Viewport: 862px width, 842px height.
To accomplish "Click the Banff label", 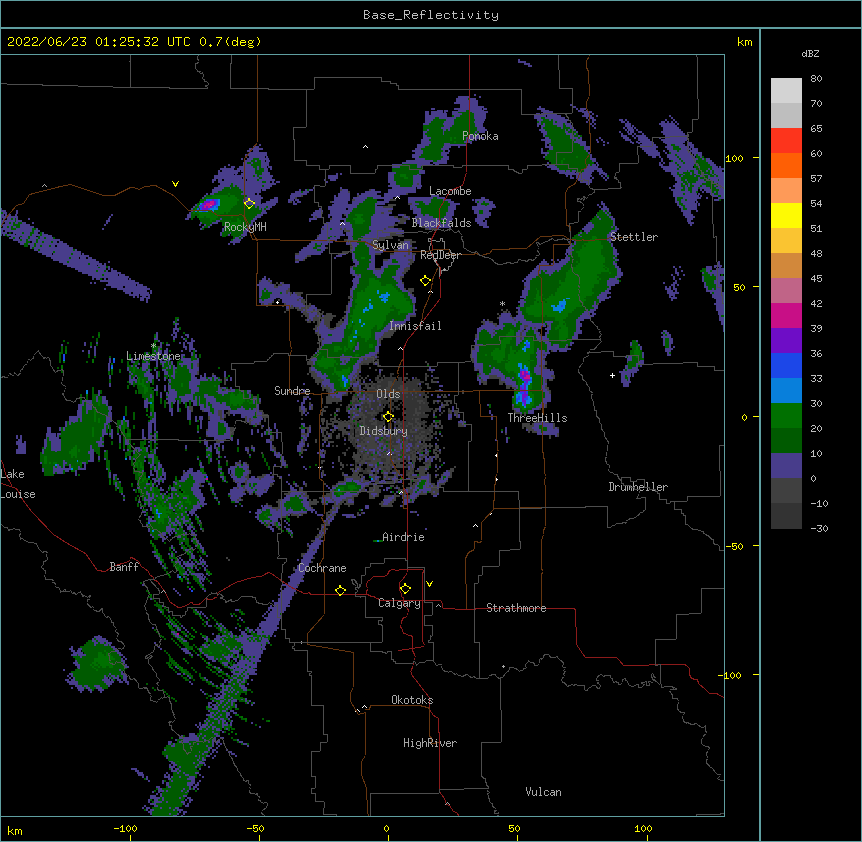I will tap(124, 567).
